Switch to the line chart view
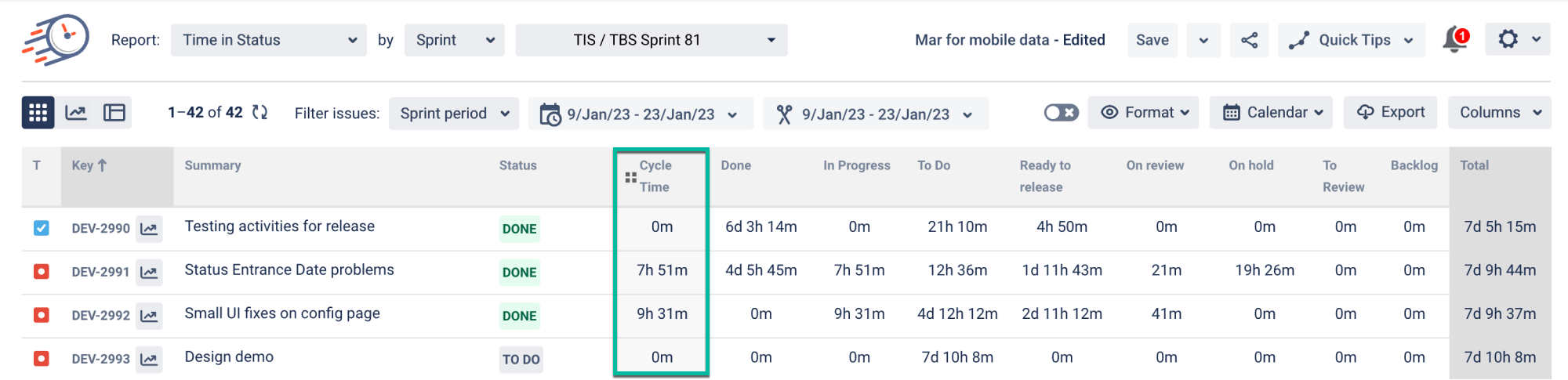Screen dimensions: 1568x380 76,113
